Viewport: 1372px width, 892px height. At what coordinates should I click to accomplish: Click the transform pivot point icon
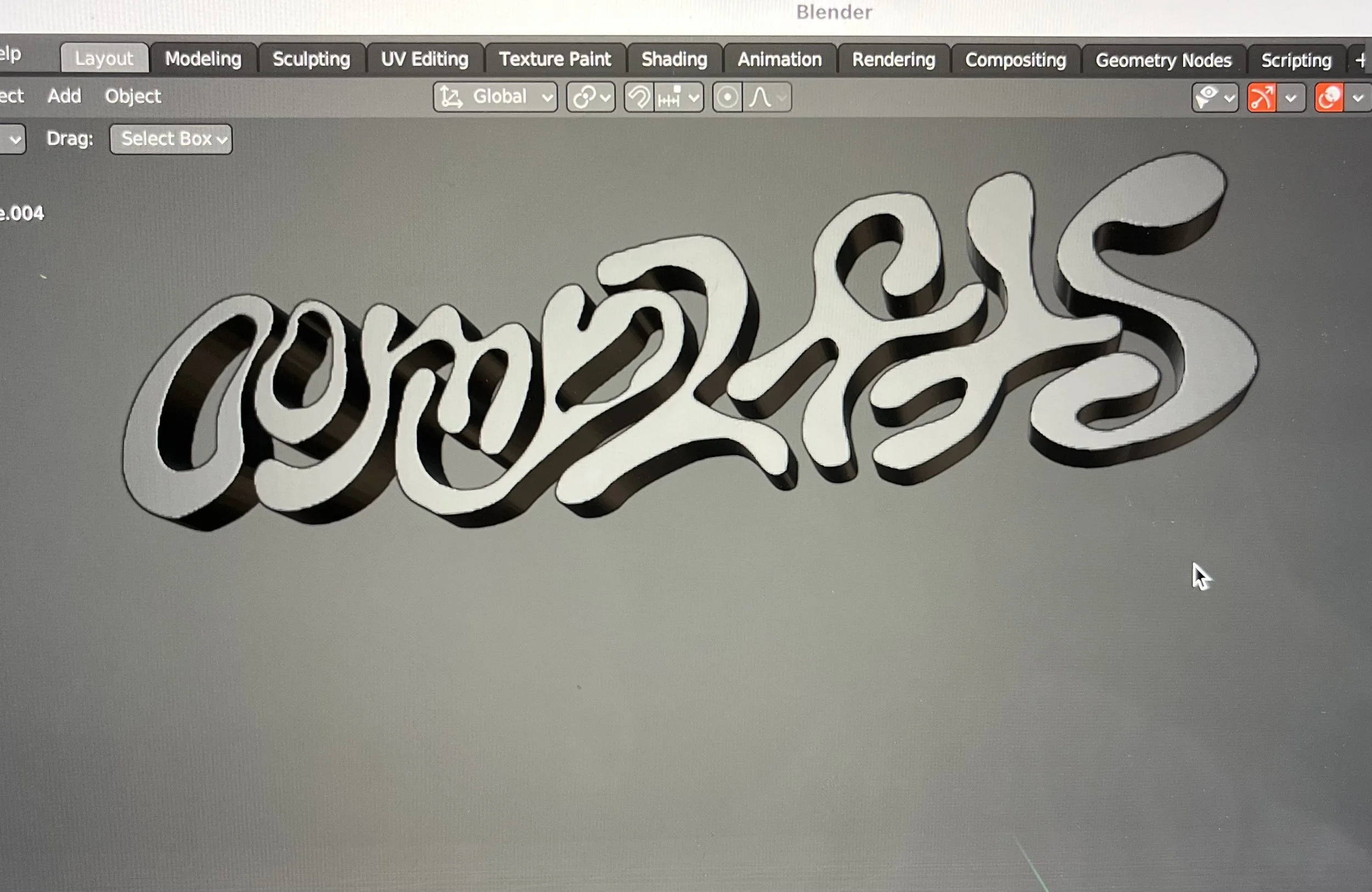(584, 98)
